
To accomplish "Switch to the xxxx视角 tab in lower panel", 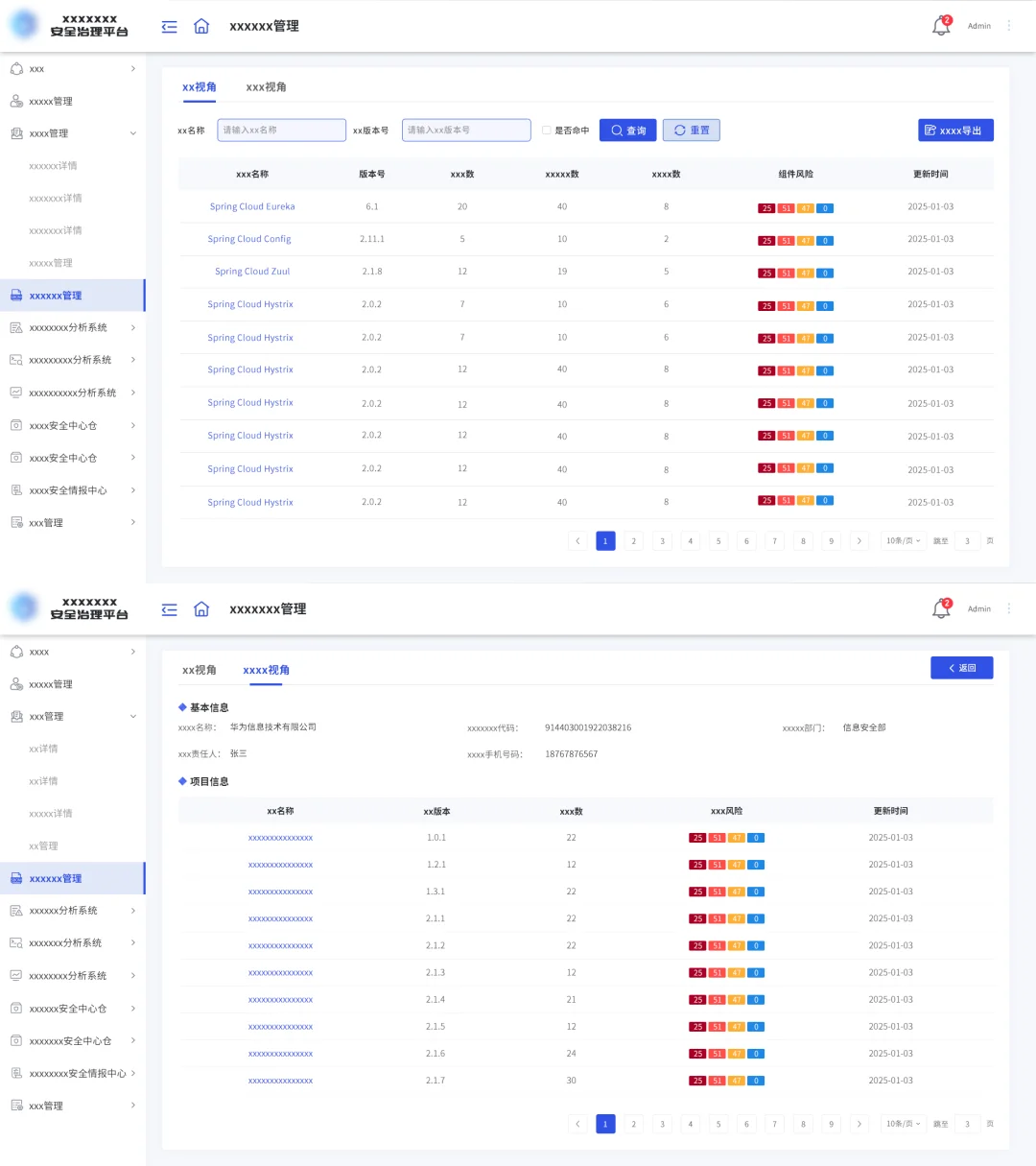I will coord(265,670).
